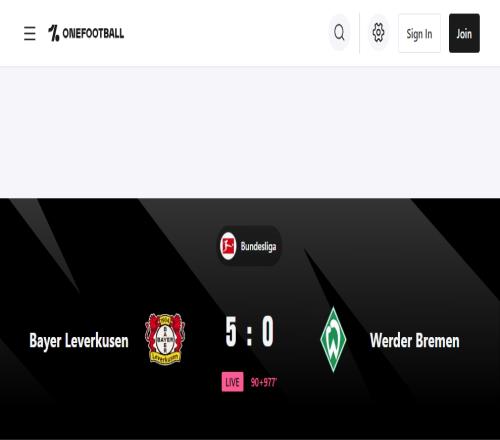Open the hamburger navigation menu

pyautogui.click(x=30, y=33)
